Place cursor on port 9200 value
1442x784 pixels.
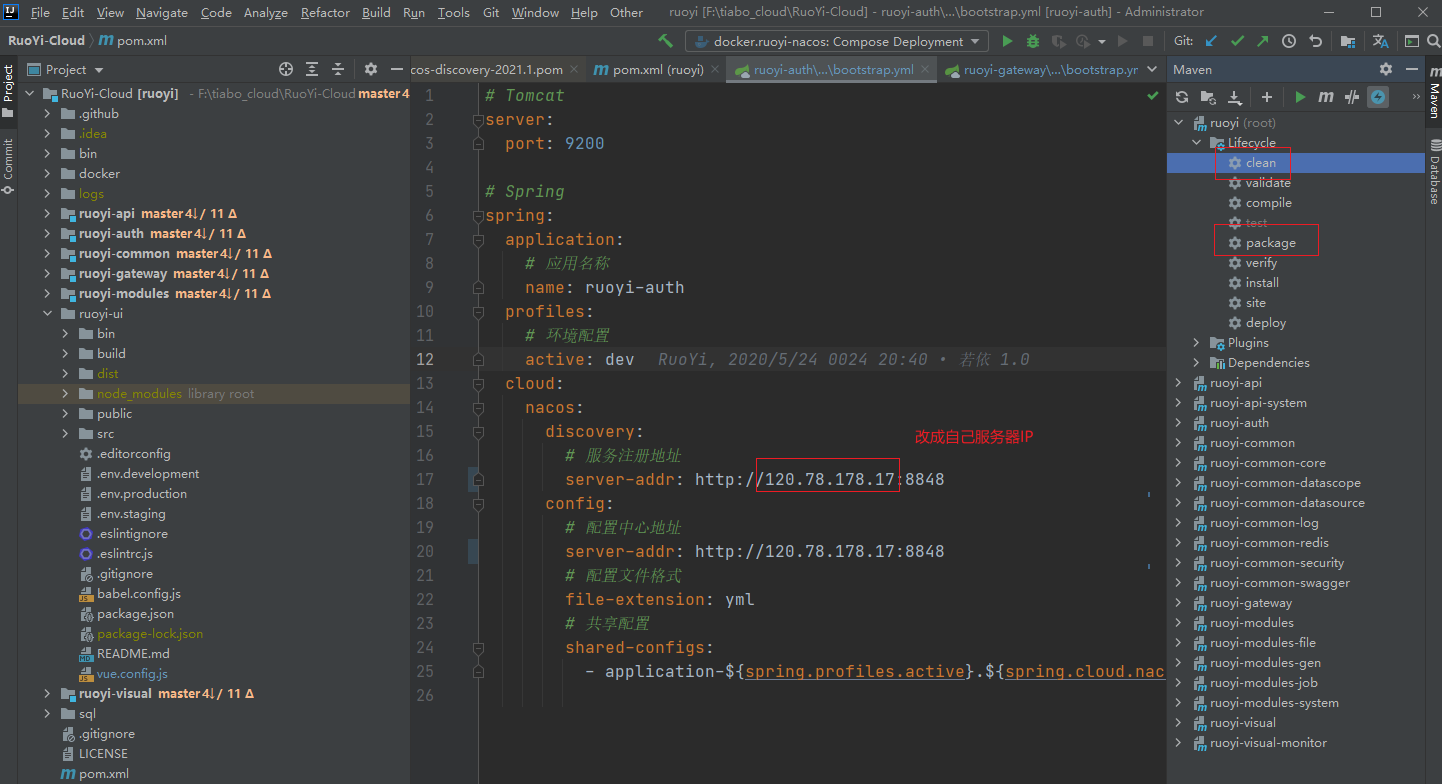584,143
